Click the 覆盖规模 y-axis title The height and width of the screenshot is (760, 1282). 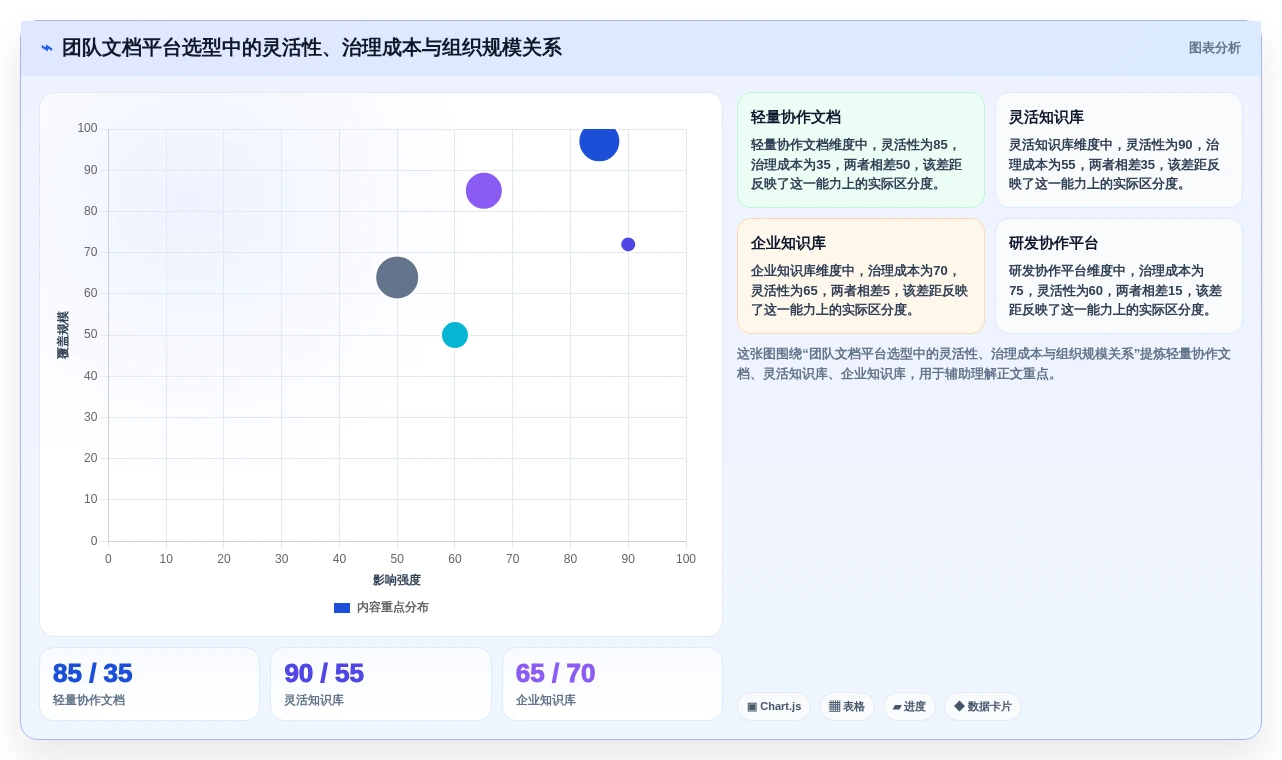(63, 335)
